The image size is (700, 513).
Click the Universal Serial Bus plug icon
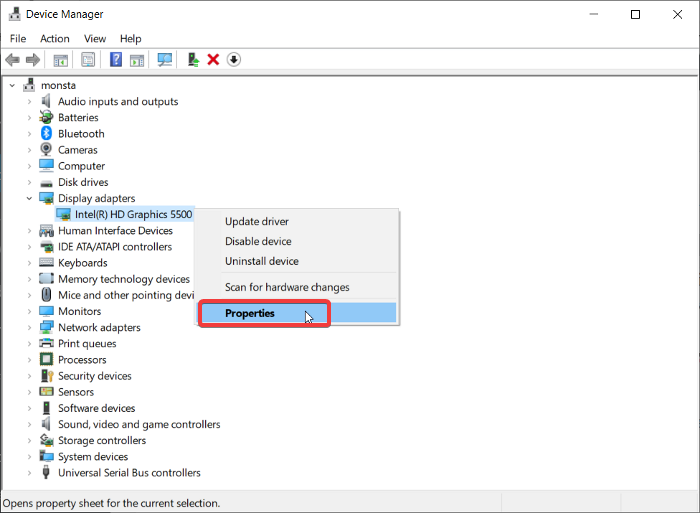click(x=46, y=472)
